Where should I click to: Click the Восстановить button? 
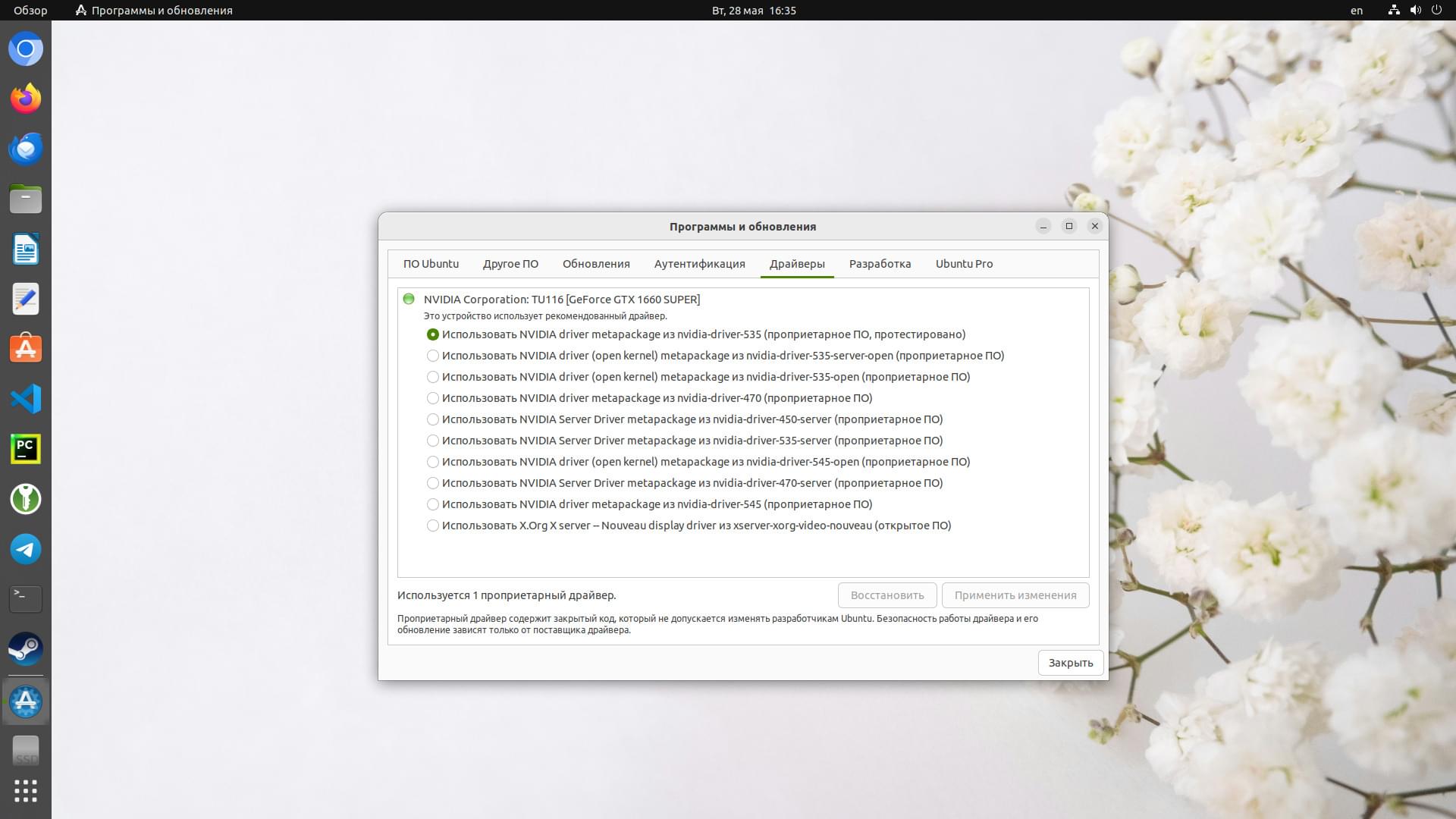(887, 595)
